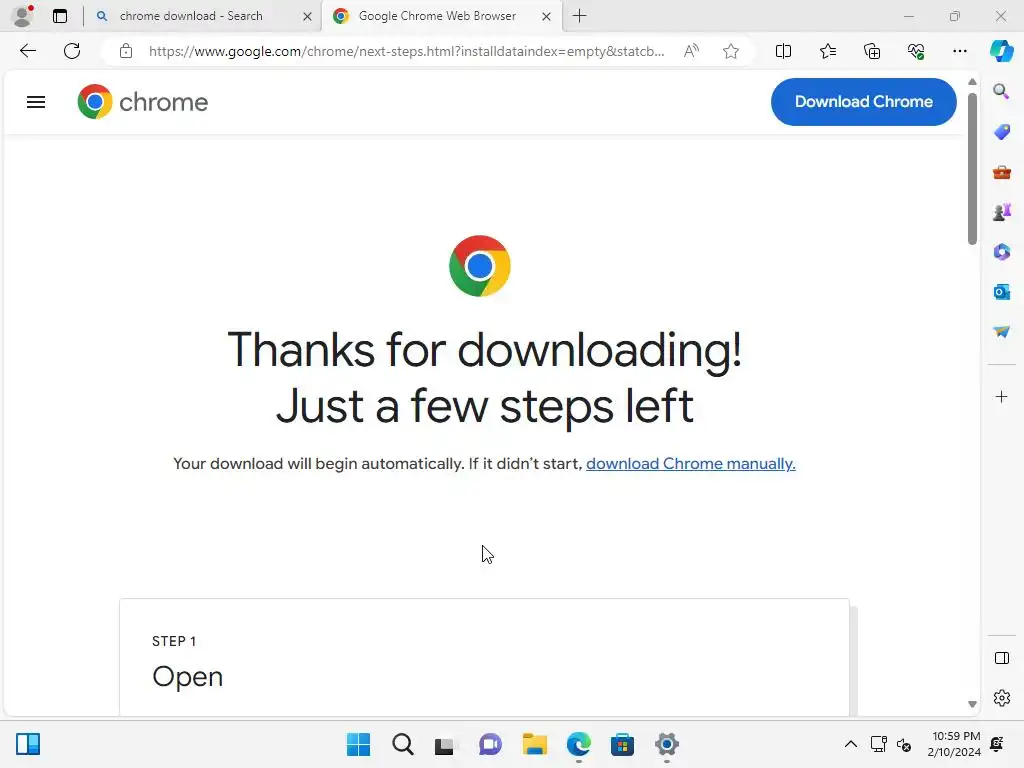The height and width of the screenshot is (768, 1024).
Task: Close Google Chrome Web Browser tab
Action: (x=546, y=16)
